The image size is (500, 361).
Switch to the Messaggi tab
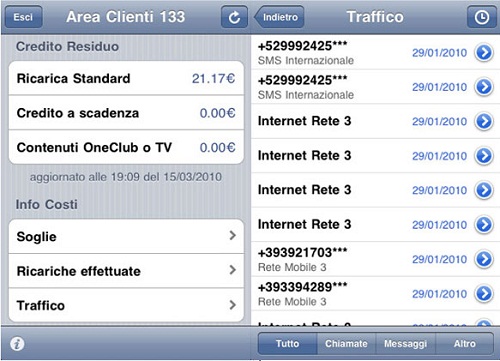point(405,343)
